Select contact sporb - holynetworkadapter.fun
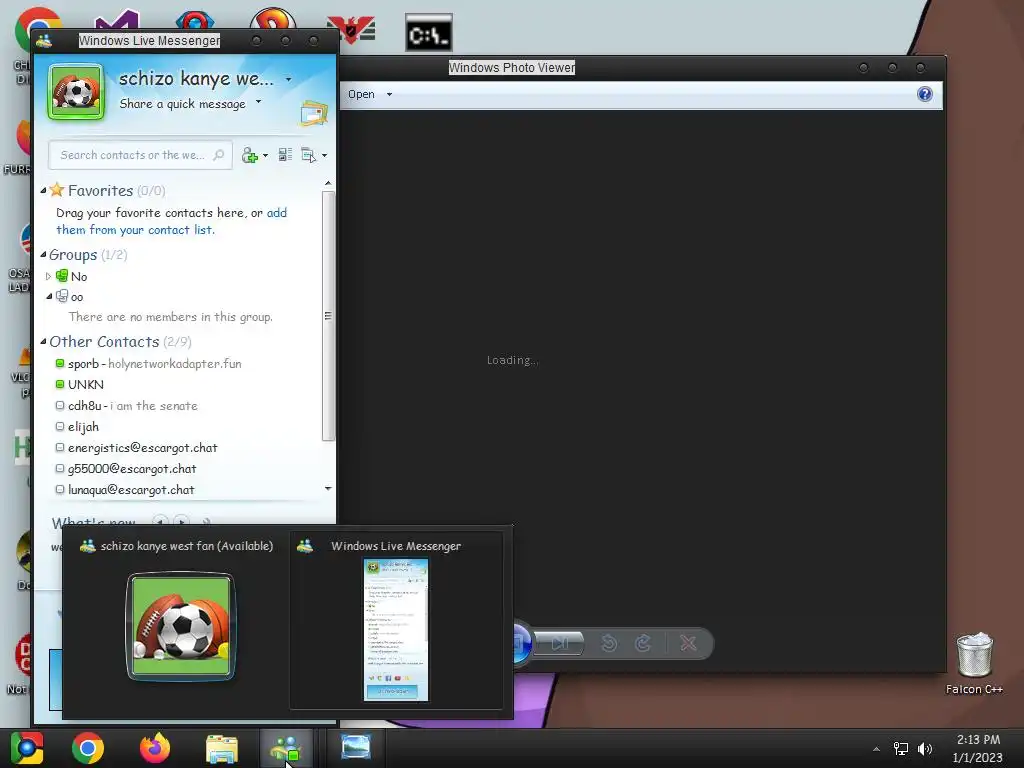Screen dimensions: 1024x768 (155, 363)
